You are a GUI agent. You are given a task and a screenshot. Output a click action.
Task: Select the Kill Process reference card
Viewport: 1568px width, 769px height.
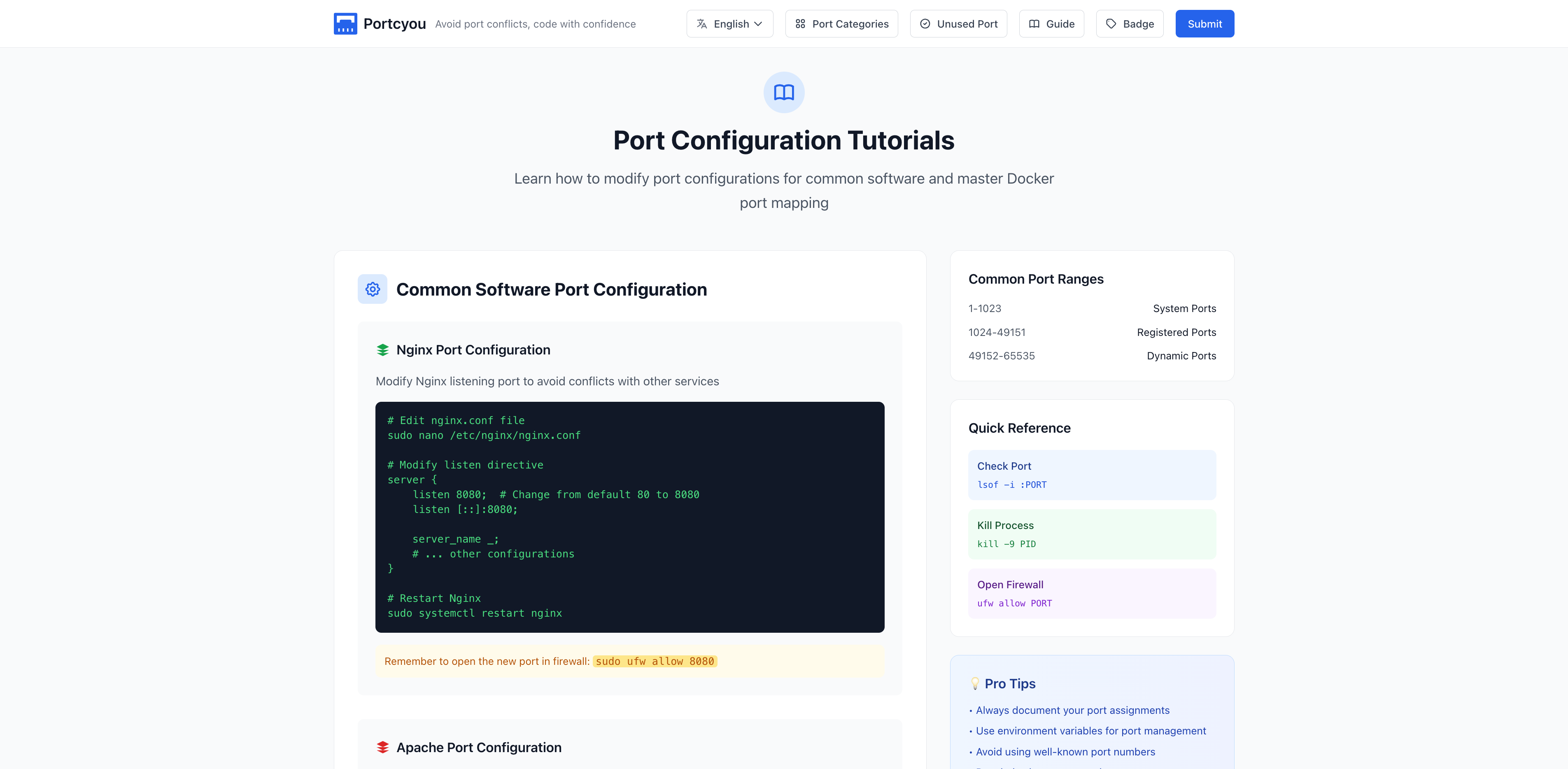pos(1092,534)
